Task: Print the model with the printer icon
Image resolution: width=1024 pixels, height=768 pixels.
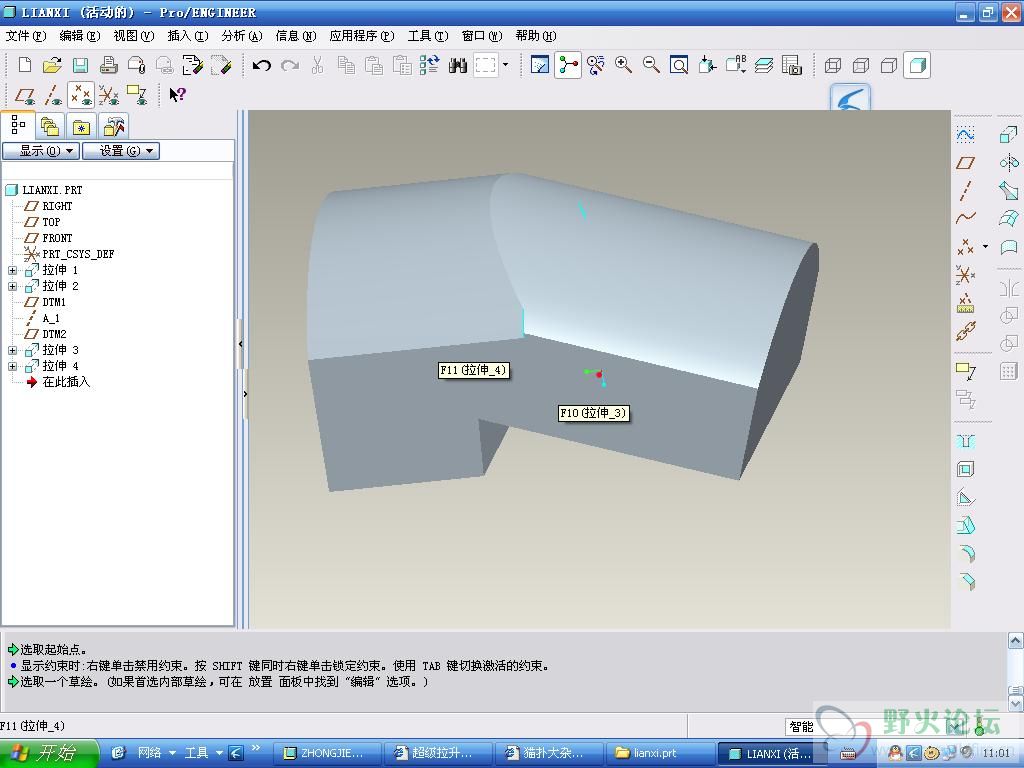Action: 108,65
